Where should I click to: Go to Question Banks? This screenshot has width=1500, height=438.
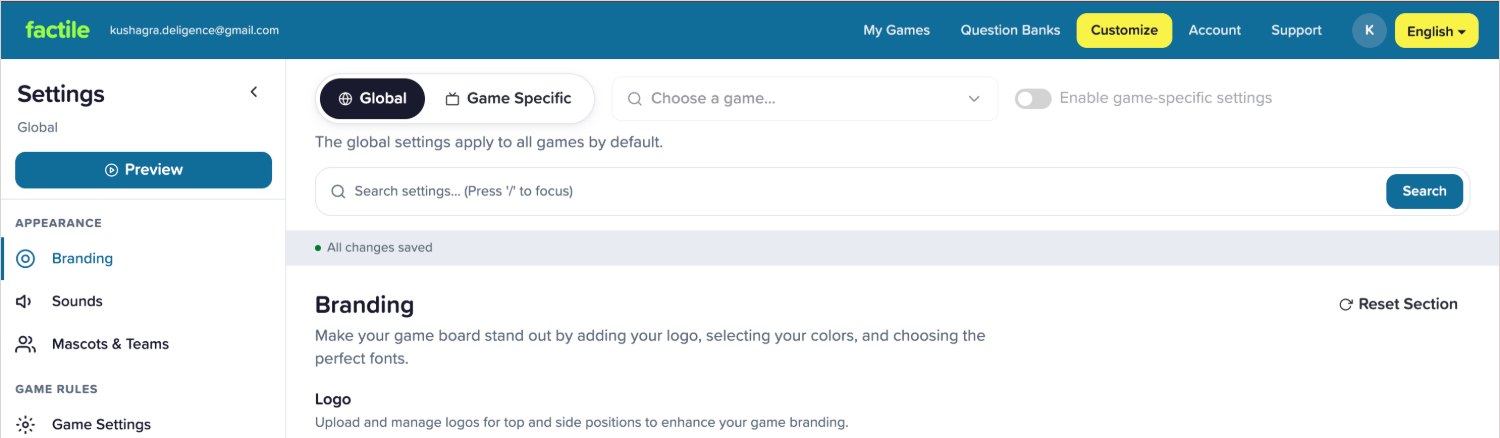click(1010, 30)
